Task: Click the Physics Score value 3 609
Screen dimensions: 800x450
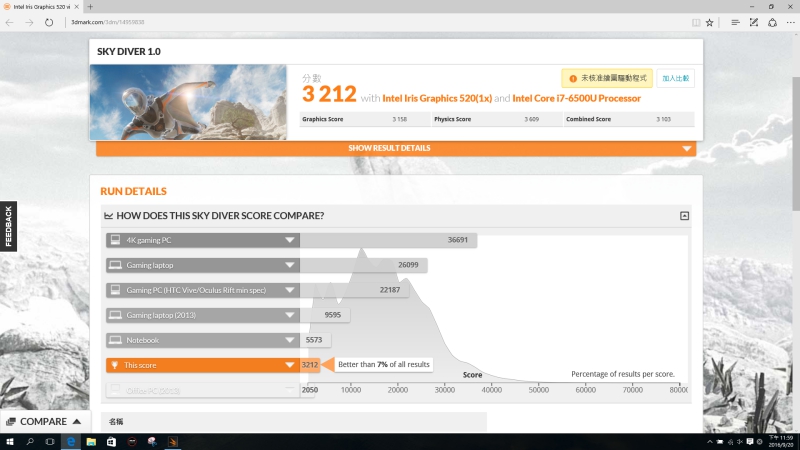Action: [532, 119]
